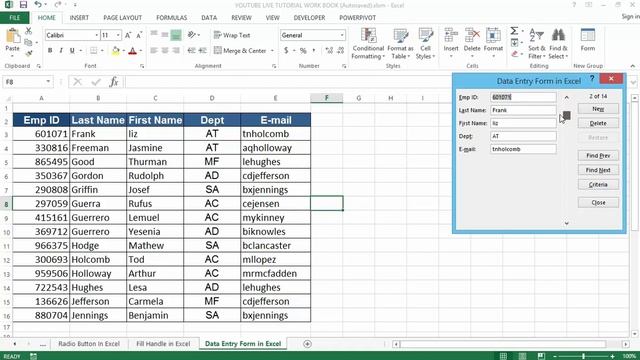Screen dimensions: 640x360
Task: Toggle Underline formatting
Action: tap(72, 51)
